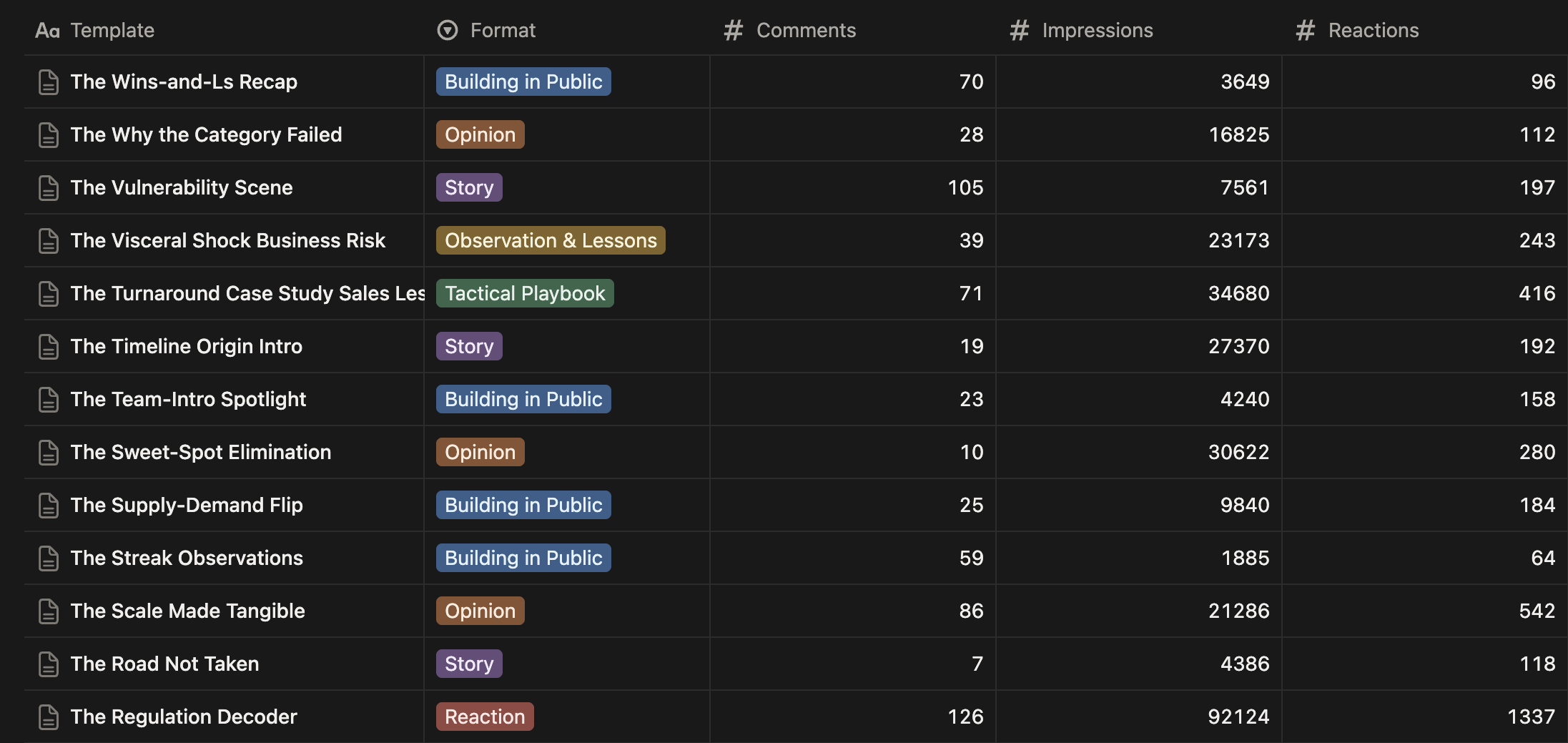Viewport: 1568px width, 743px height.
Task: Select The Road Not Taken title text
Action: pos(164,664)
